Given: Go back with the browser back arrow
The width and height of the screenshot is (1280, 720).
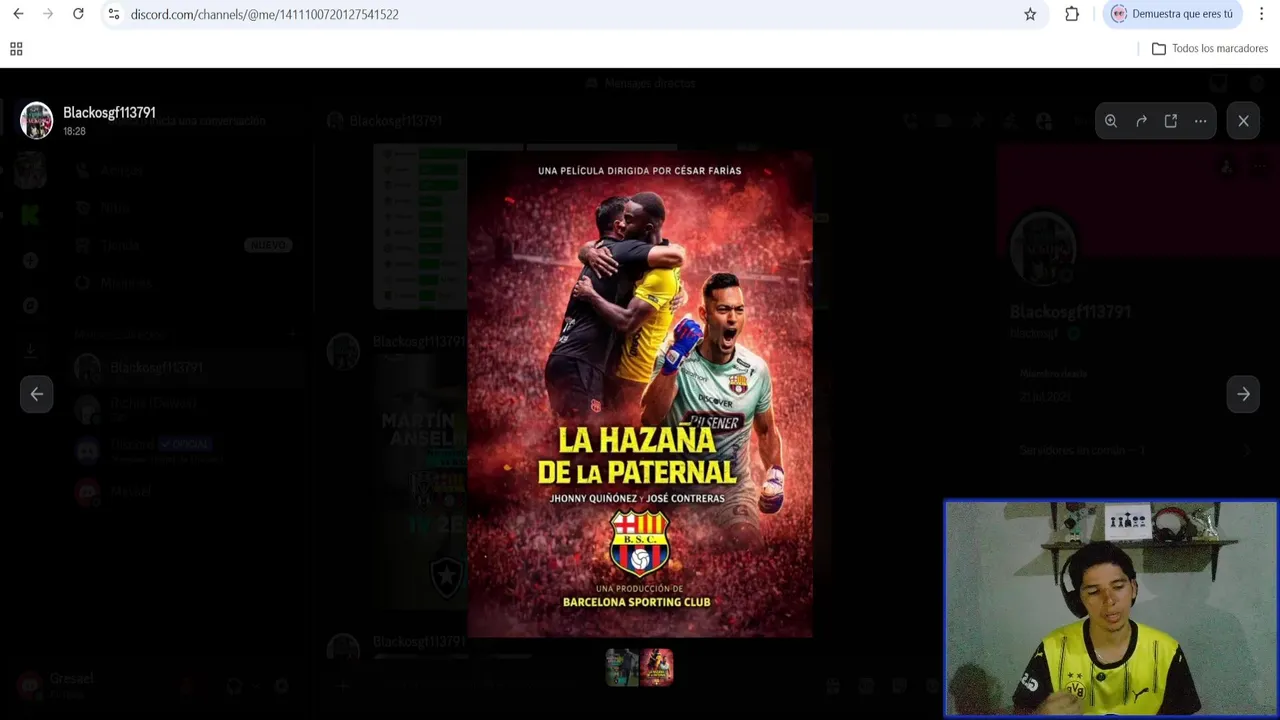Looking at the screenshot, I should click(18, 14).
